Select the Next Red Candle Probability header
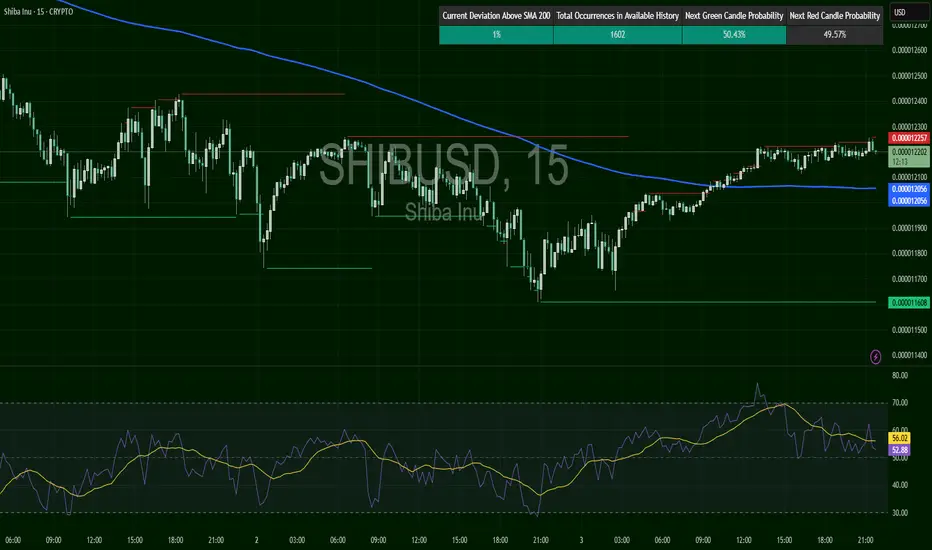The height and width of the screenshot is (550, 932). [835, 16]
